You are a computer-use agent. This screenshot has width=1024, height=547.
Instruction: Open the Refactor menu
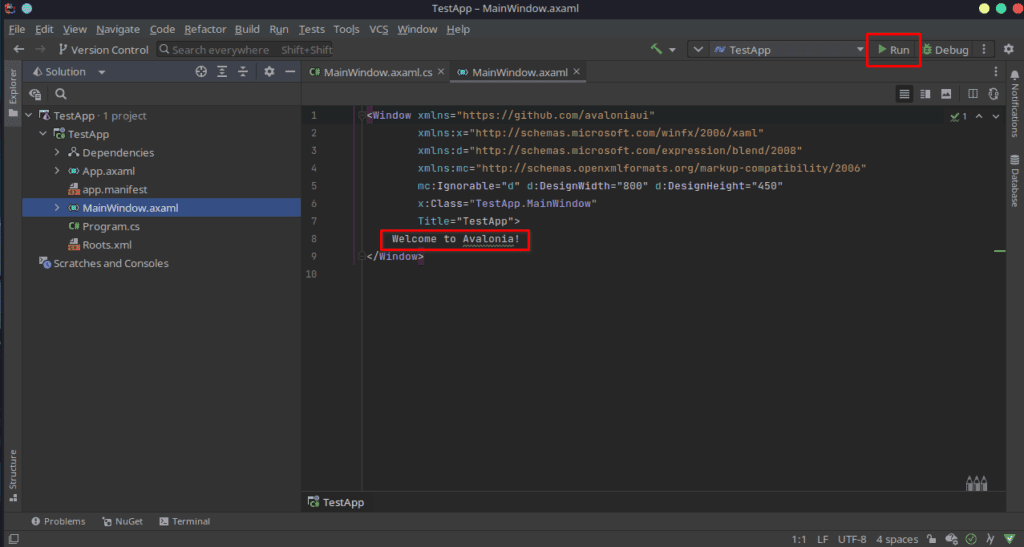(x=205, y=29)
